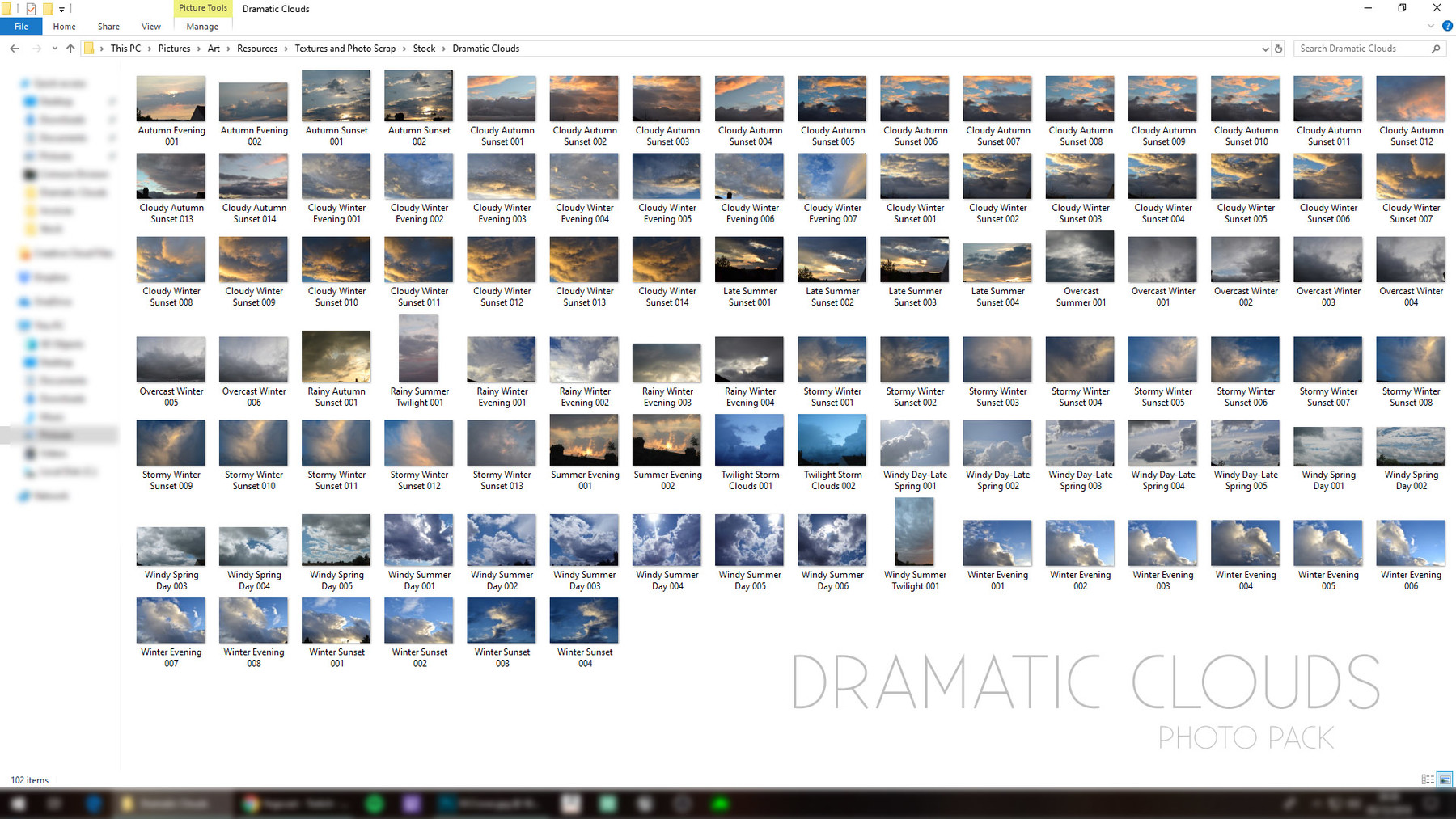Open Customize Quick Access Toolbar dropdown
This screenshot has width=1456, height=819.
(x=61, y=10)
